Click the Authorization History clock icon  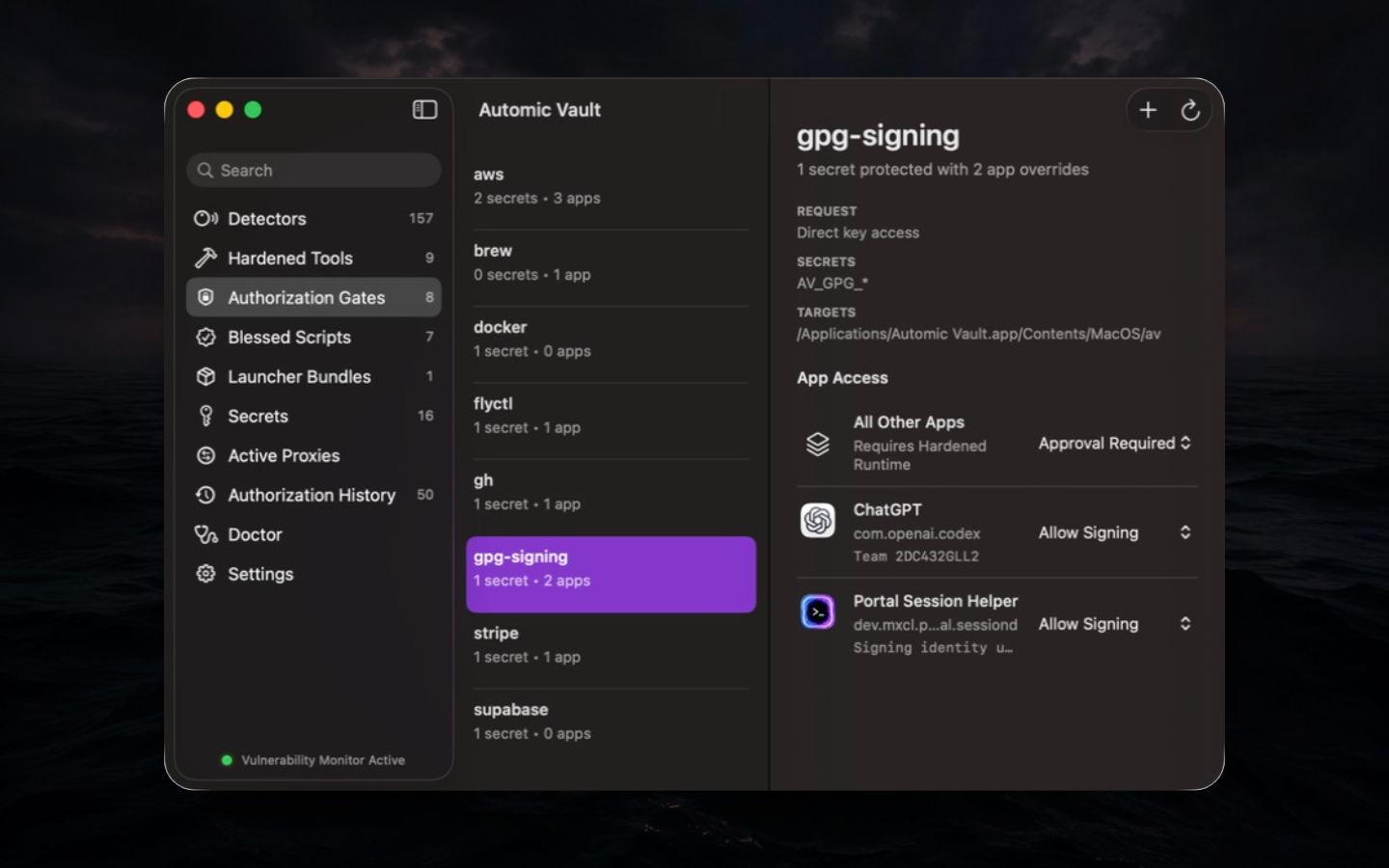pyautogui.click(x=205, y=495)
